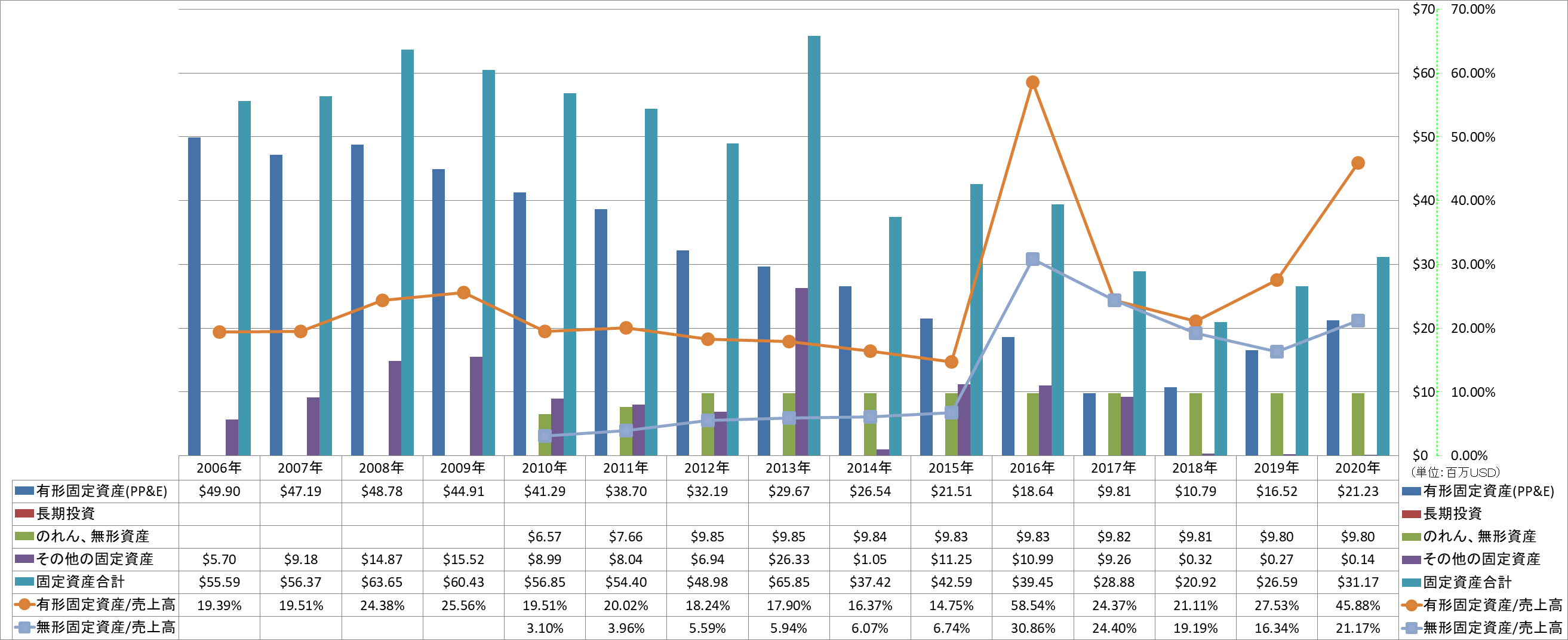Click the 2016年 blue square marker at 30.86%
Viewport: 1568px width, 640px height.
point(1032,259)
